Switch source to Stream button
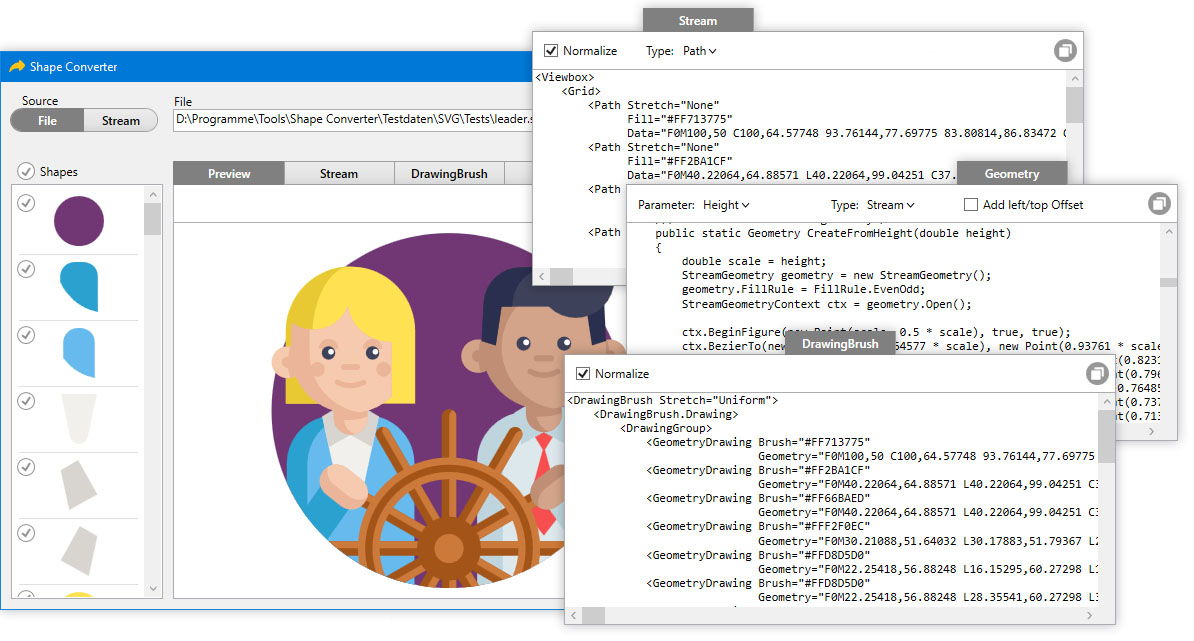This screenshot has width=1194, height=641. pyautogui.click(x=121, y=121)
